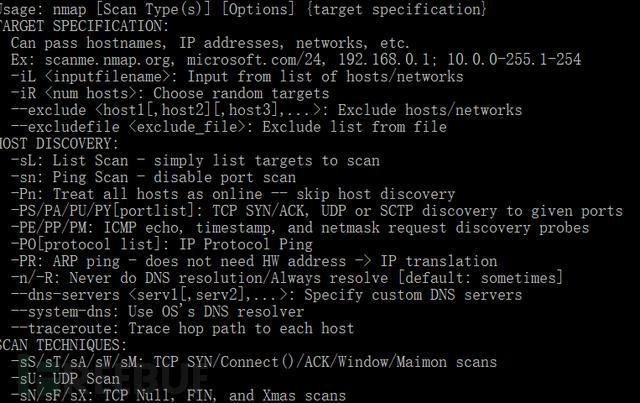This screenshot has height=403, width=640.
Task: Click the HOST DISCOVERY heading
Action: [x=59, y=144]
